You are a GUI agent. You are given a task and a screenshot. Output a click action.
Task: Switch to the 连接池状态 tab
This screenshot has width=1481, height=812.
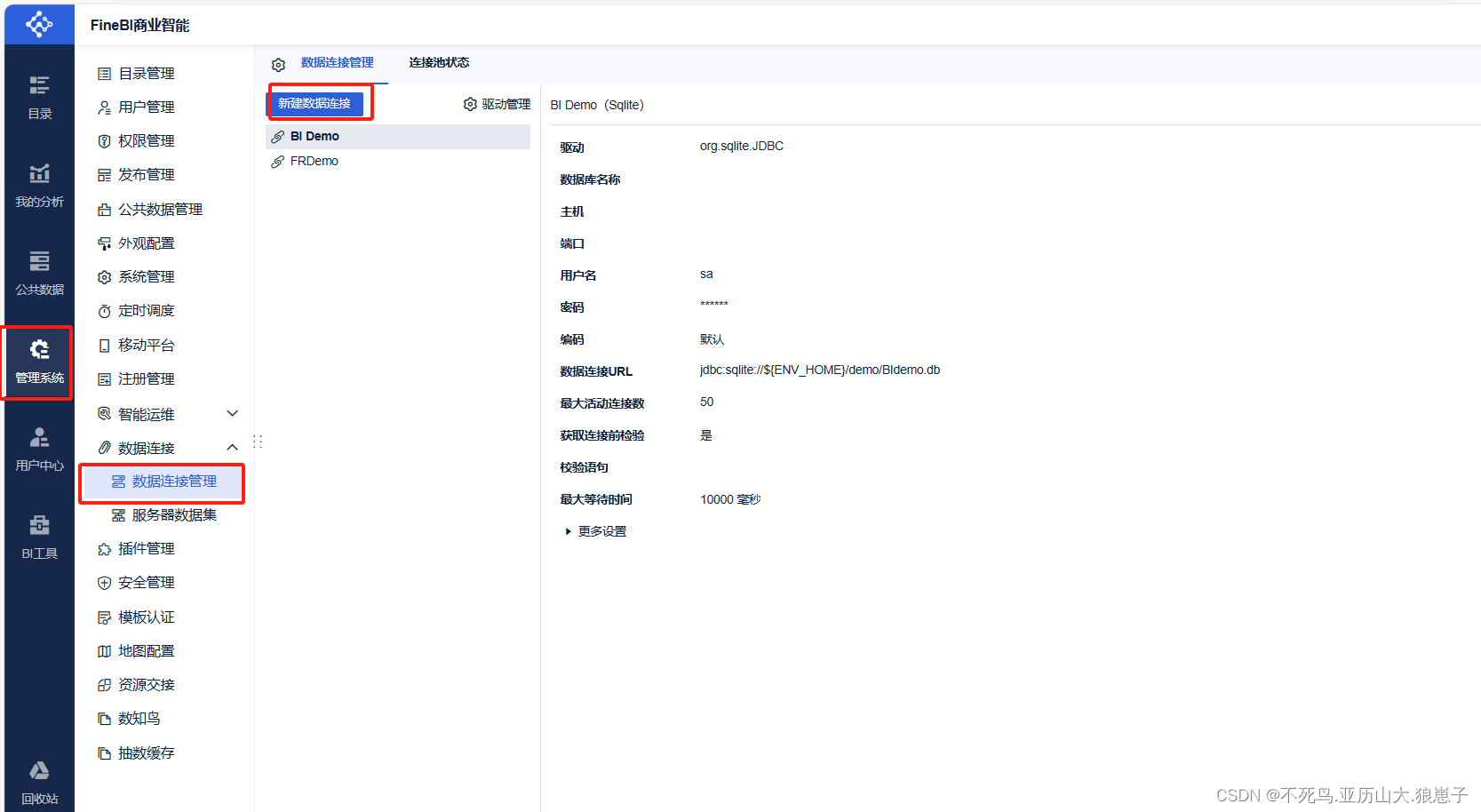(x=438, y=62)
